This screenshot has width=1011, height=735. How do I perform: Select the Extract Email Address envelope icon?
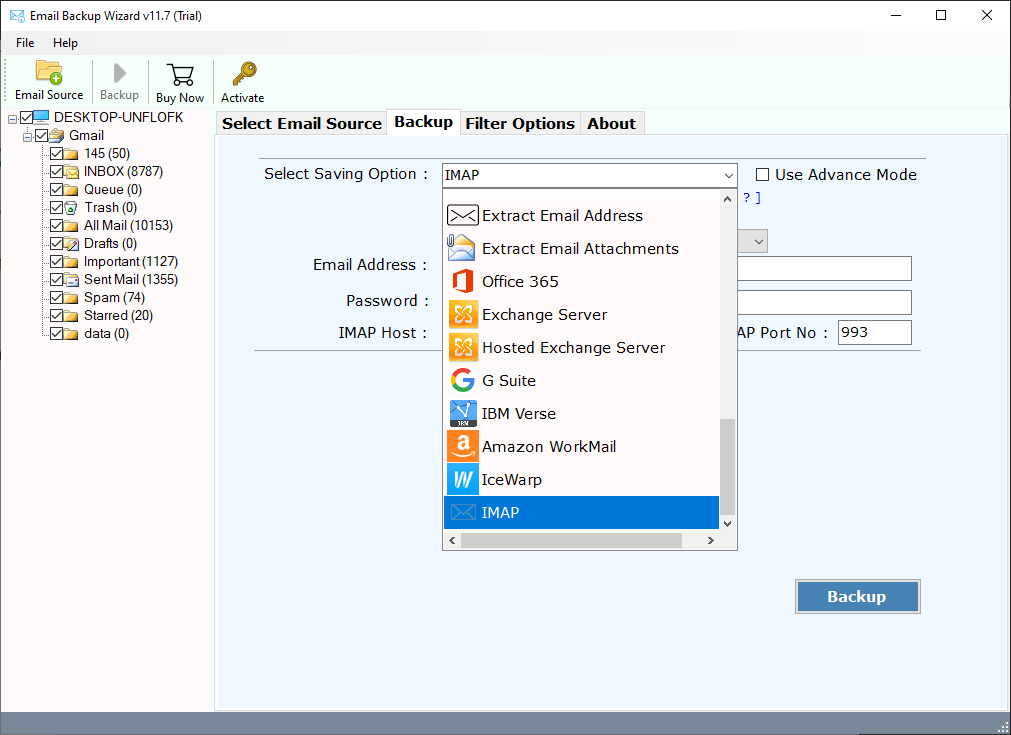point(462,215)
